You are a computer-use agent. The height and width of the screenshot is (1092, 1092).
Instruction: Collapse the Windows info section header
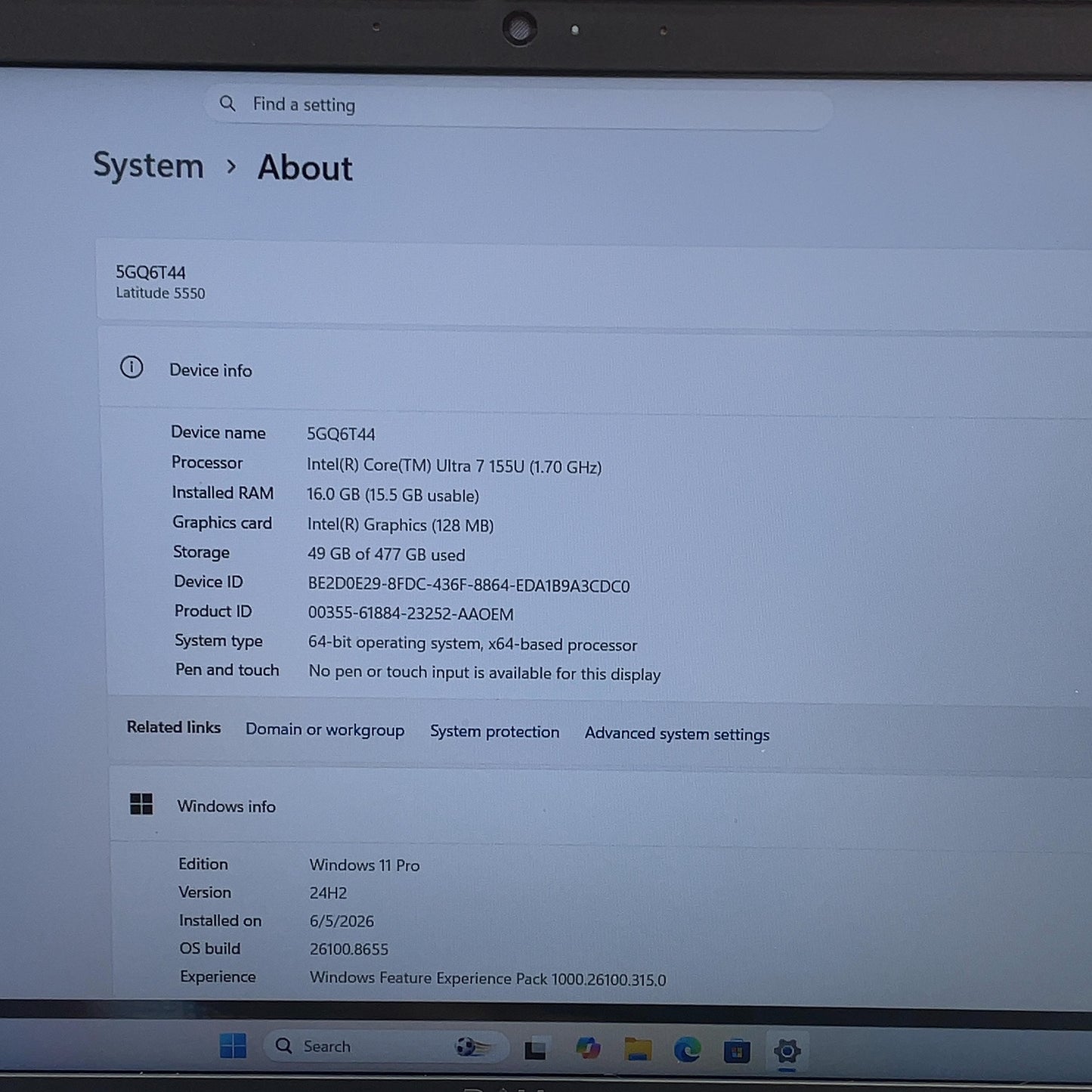tap(601, 807)
